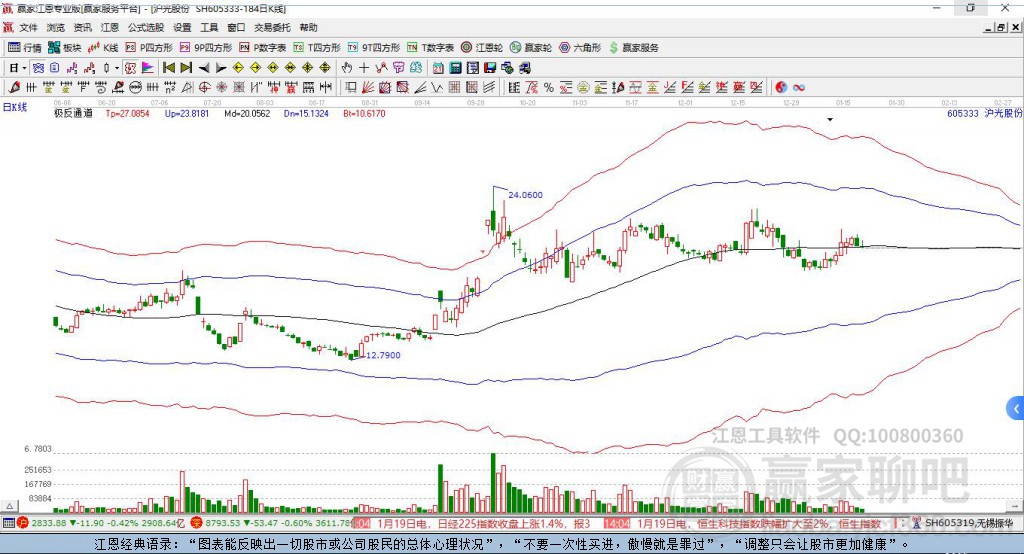Open the 交易委托 menu

pos(272,27)
